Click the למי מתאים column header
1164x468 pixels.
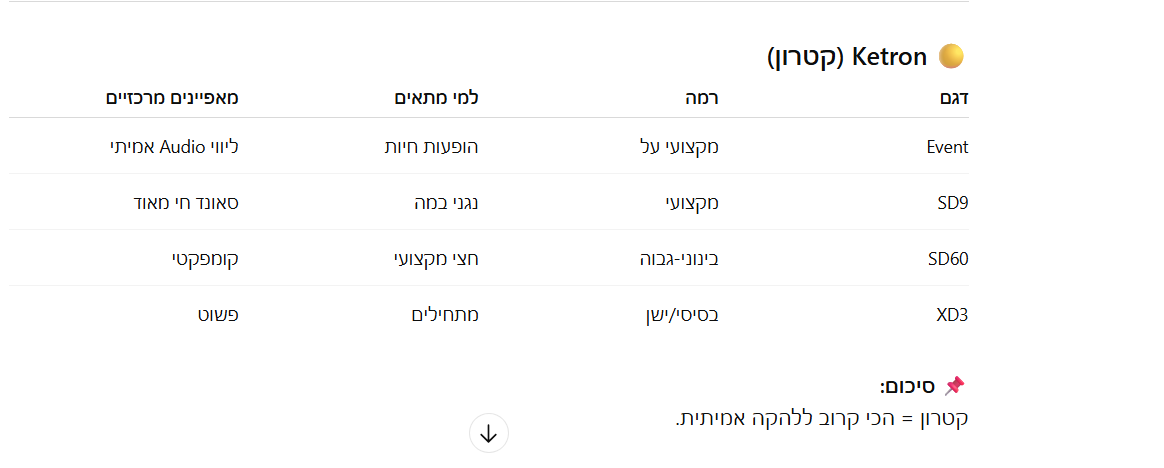click(436, 98)
